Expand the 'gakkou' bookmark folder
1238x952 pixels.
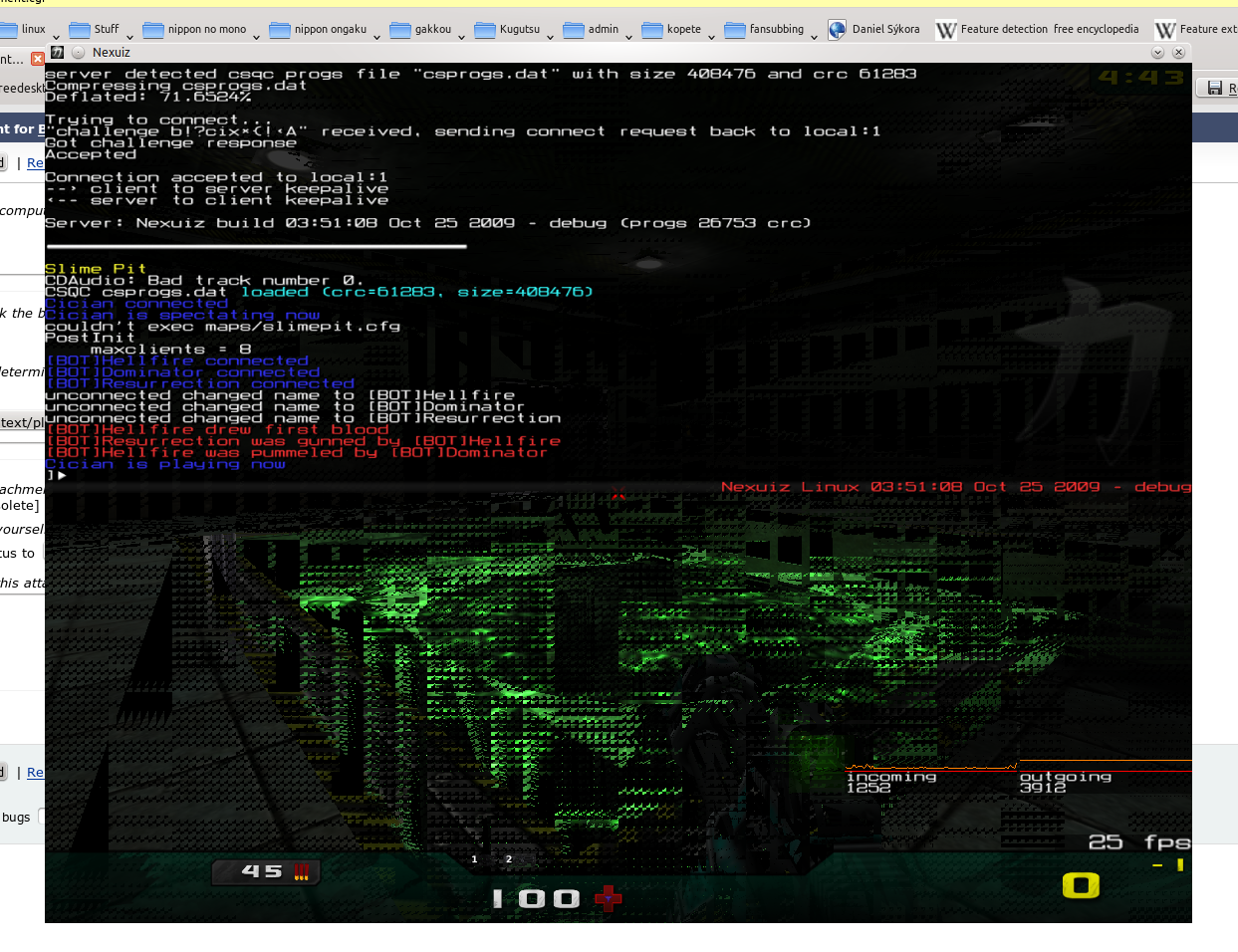(x=428, y=30)
